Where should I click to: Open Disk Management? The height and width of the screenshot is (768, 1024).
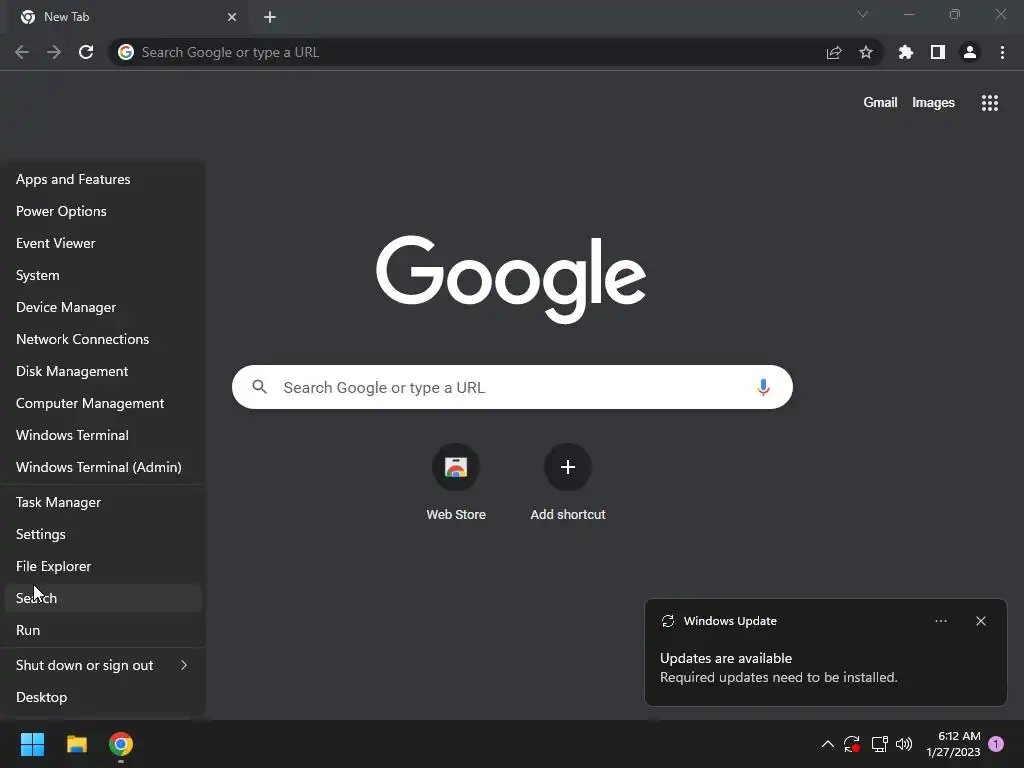pos(103,372)
